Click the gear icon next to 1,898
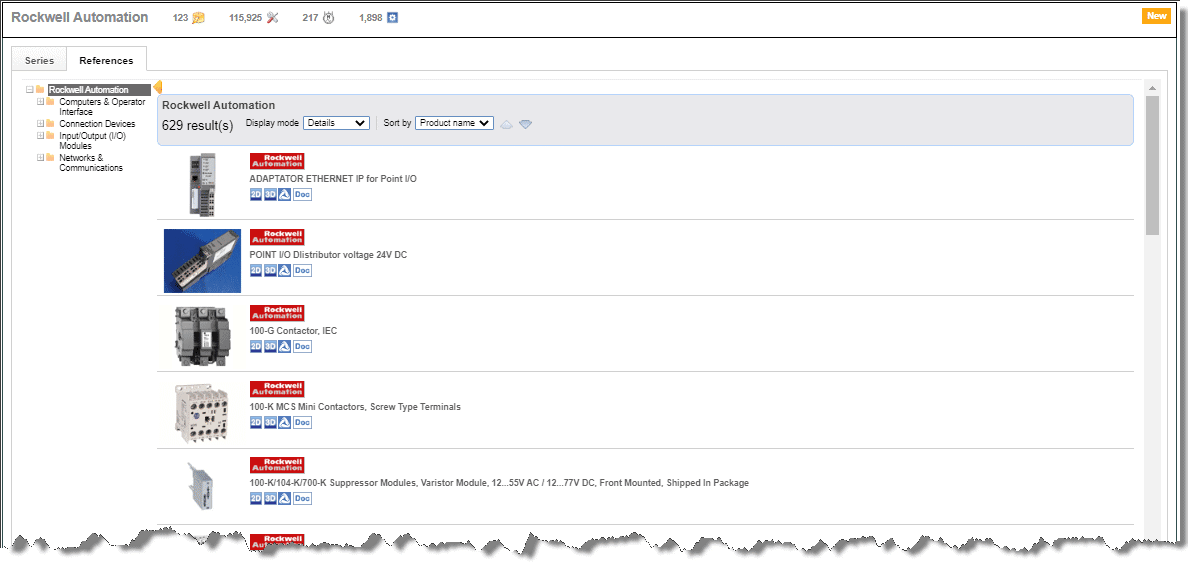The image size is (1188, 563). [392, 17]
